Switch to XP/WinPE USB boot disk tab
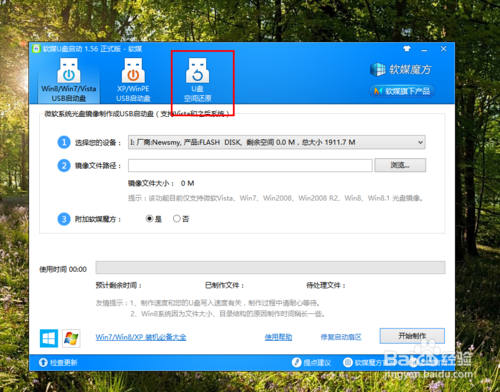 point(133,80)
